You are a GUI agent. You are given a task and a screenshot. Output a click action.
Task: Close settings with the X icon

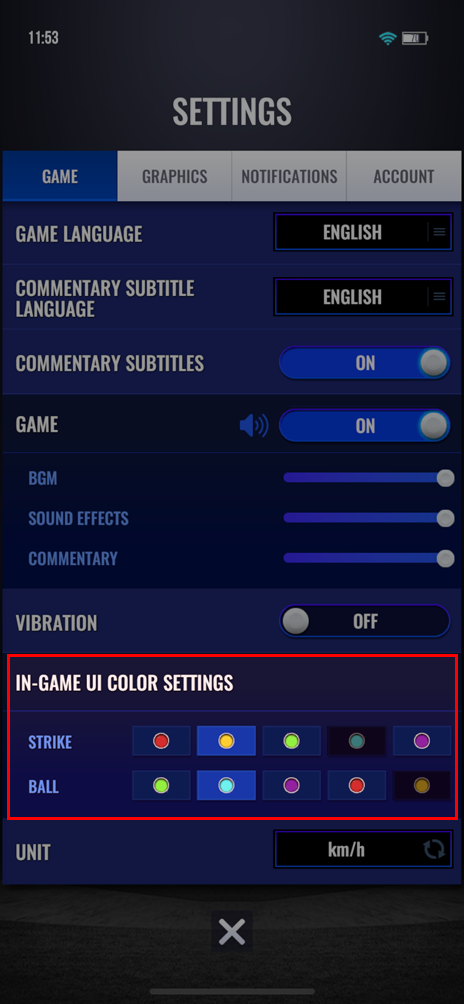click(232, 932)
